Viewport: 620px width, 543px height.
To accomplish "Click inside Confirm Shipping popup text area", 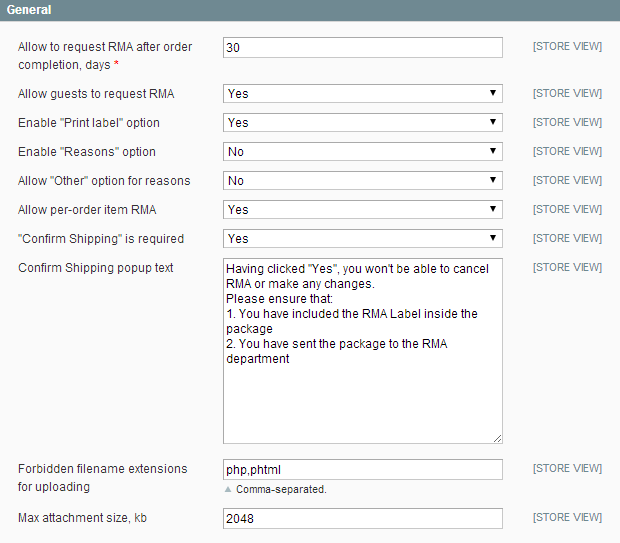I will 363,351.
